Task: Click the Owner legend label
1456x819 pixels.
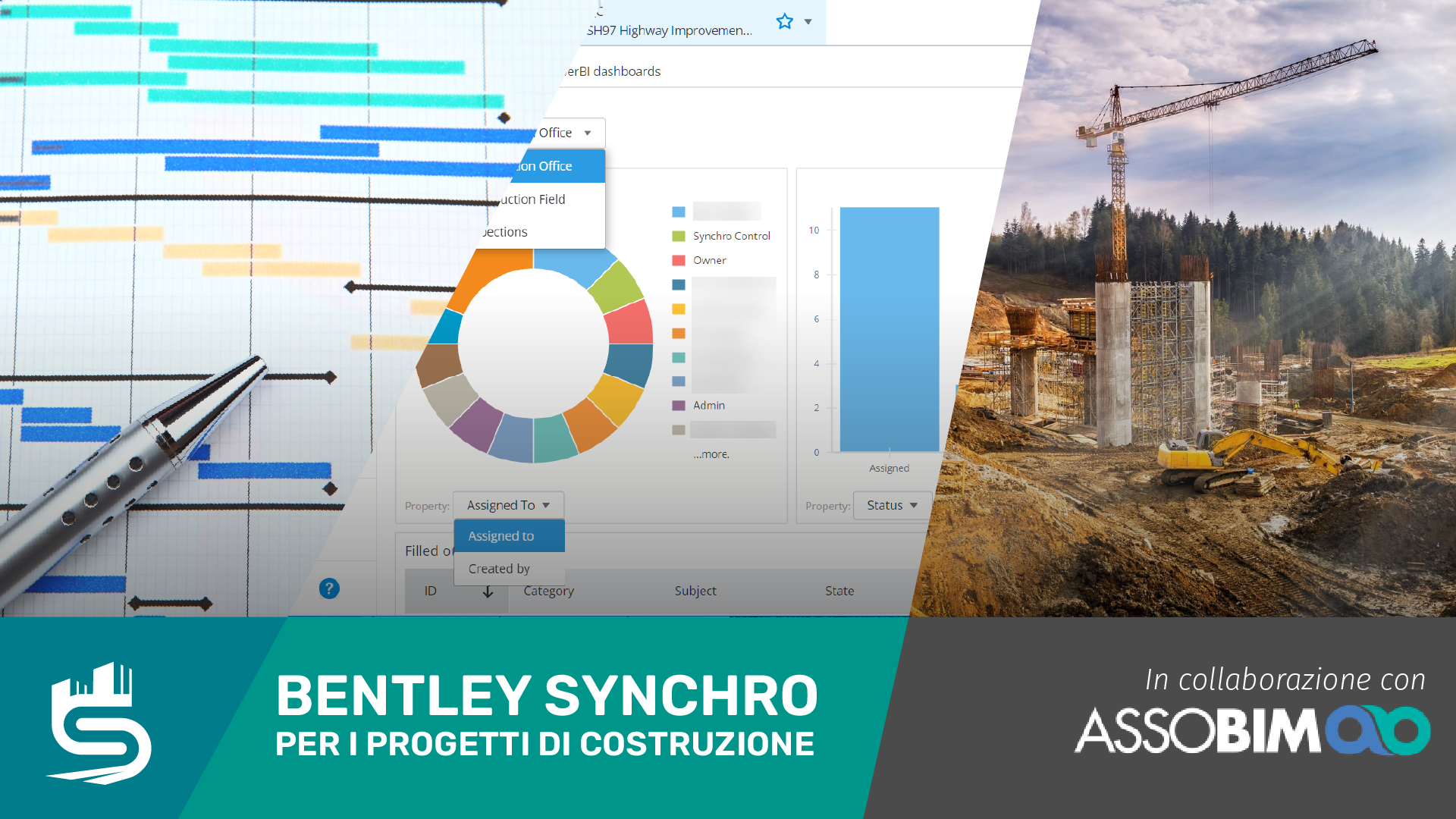Action: point(709,260)
